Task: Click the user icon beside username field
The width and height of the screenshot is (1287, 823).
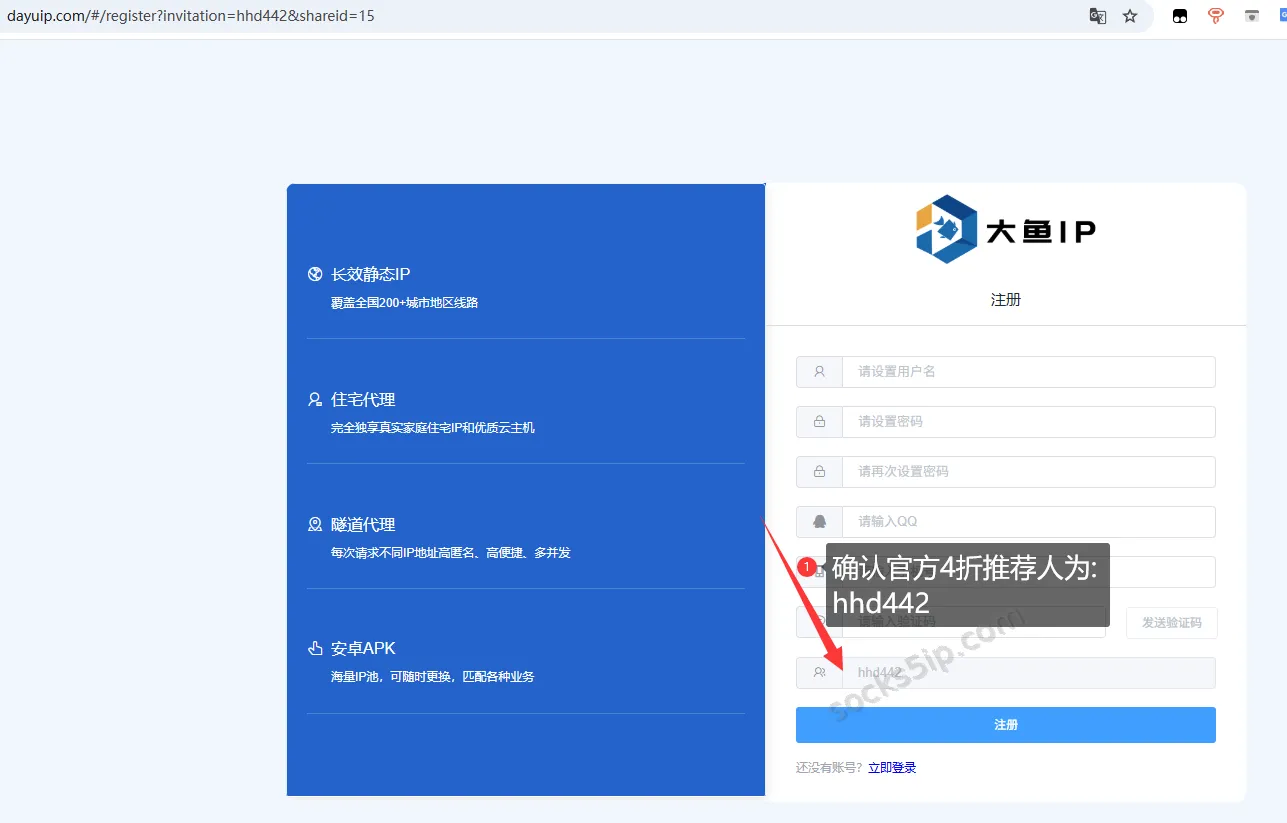Action: (820, 371)
